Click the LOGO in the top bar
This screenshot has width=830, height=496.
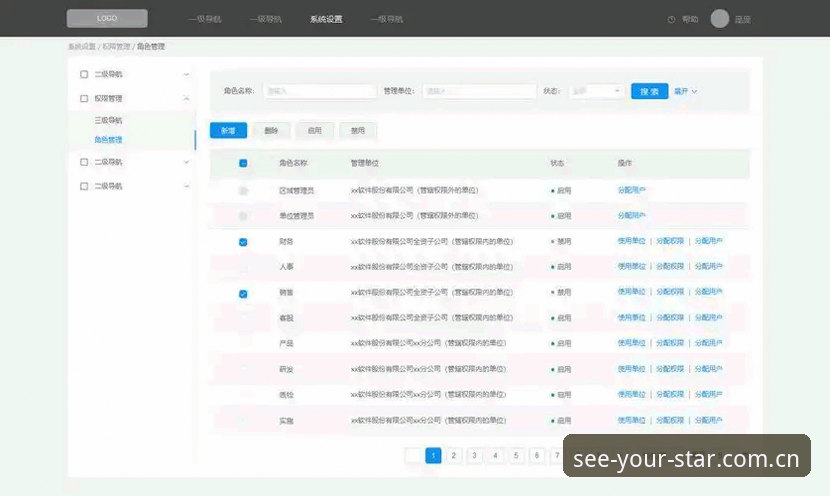(x=107, y=19)
